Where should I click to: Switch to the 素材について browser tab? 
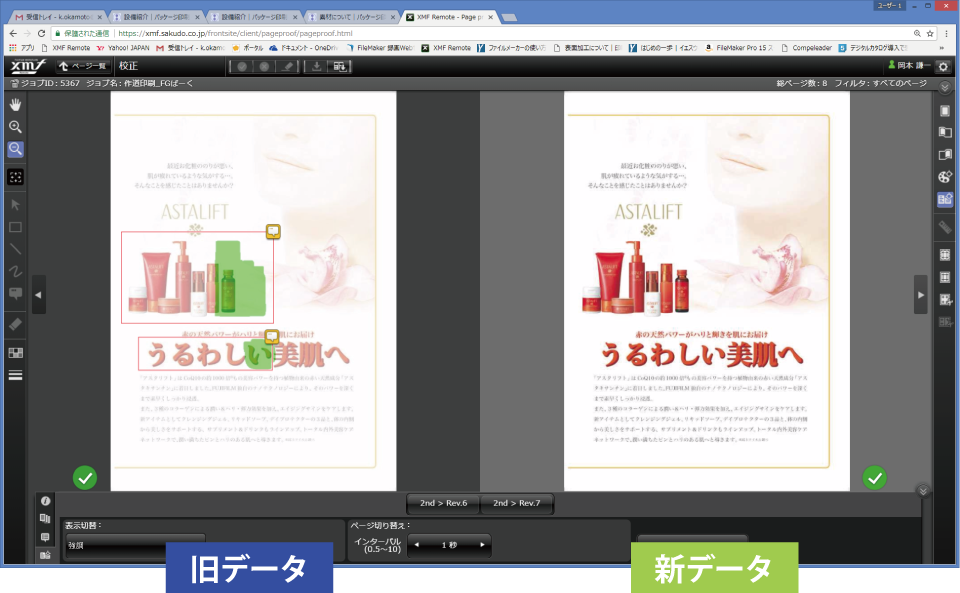point(351,17)
